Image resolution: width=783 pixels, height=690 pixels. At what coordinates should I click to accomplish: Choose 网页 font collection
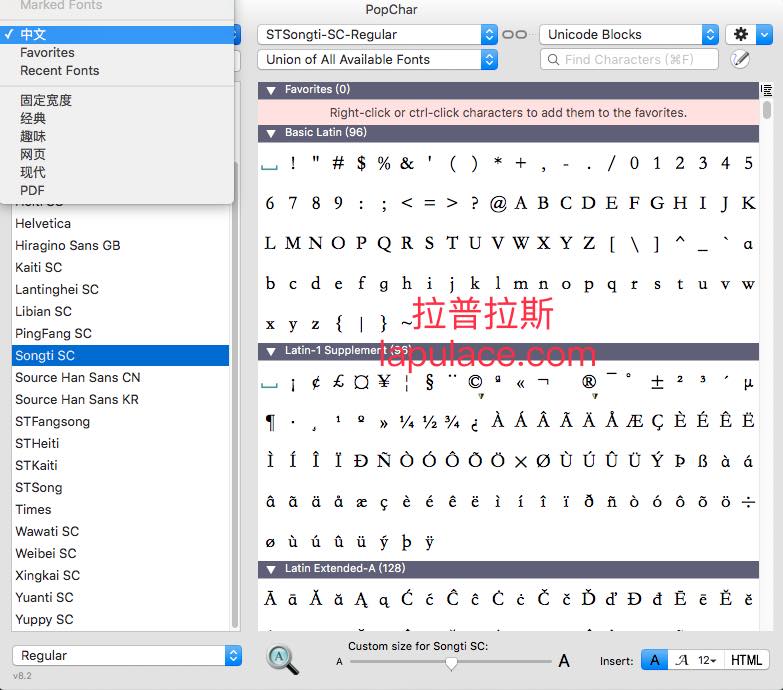click(117, 154)
